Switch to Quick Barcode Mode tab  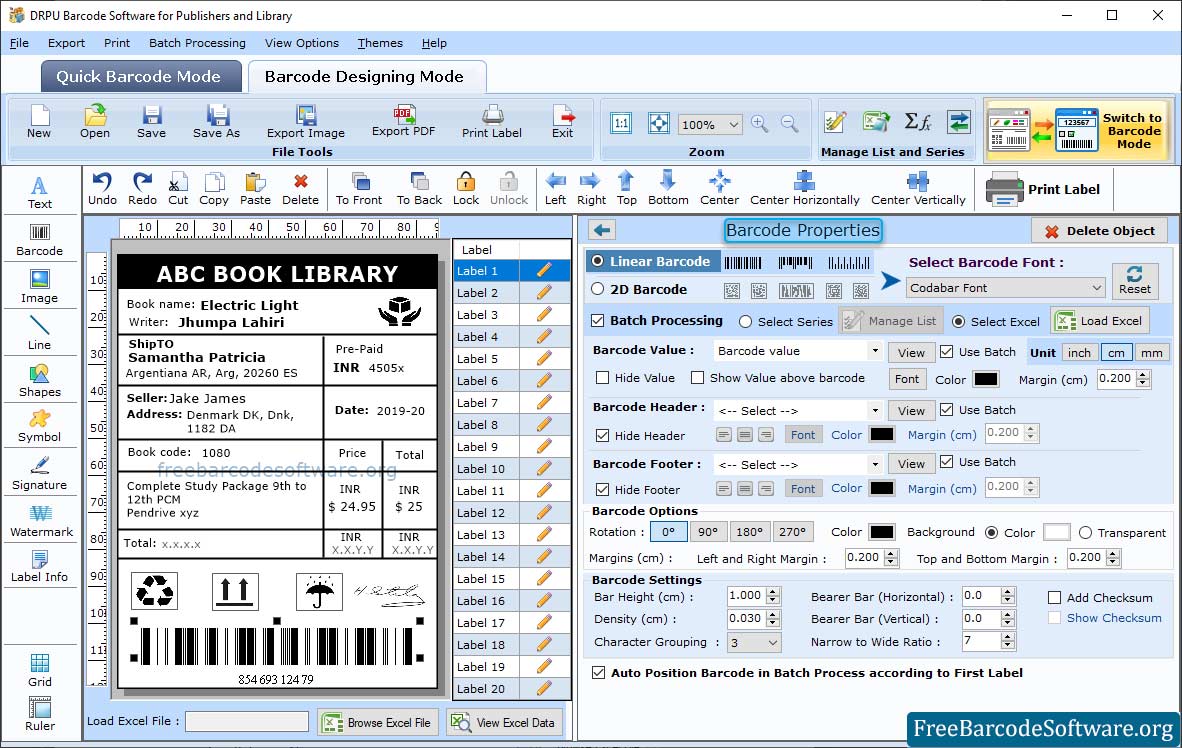click(139, 76)
